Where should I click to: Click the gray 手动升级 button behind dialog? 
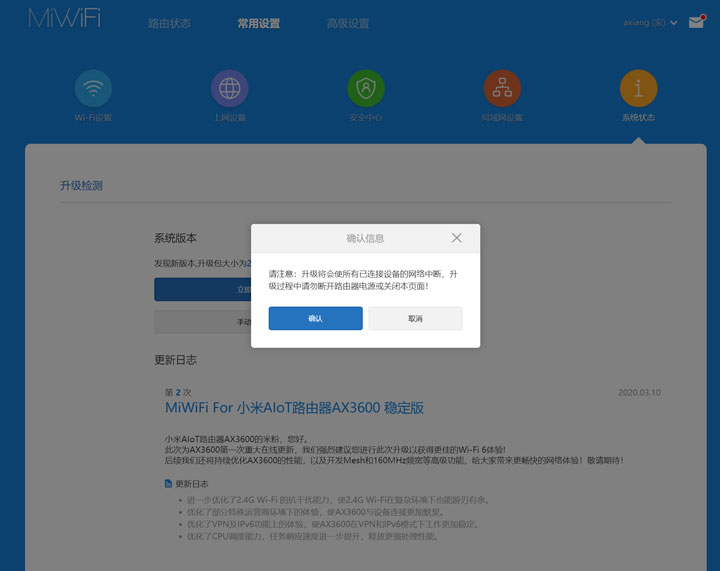202,322
